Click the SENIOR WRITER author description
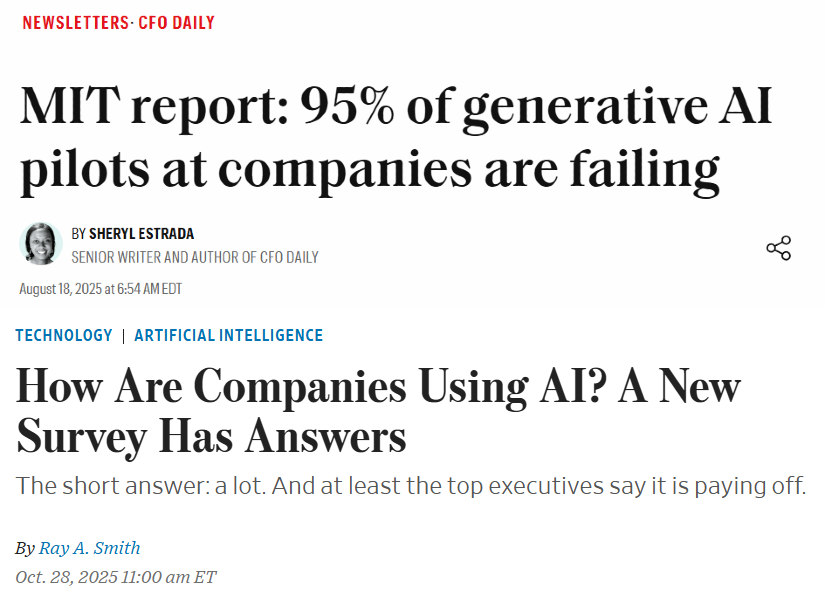825x603 pixels. coord(196,256)
